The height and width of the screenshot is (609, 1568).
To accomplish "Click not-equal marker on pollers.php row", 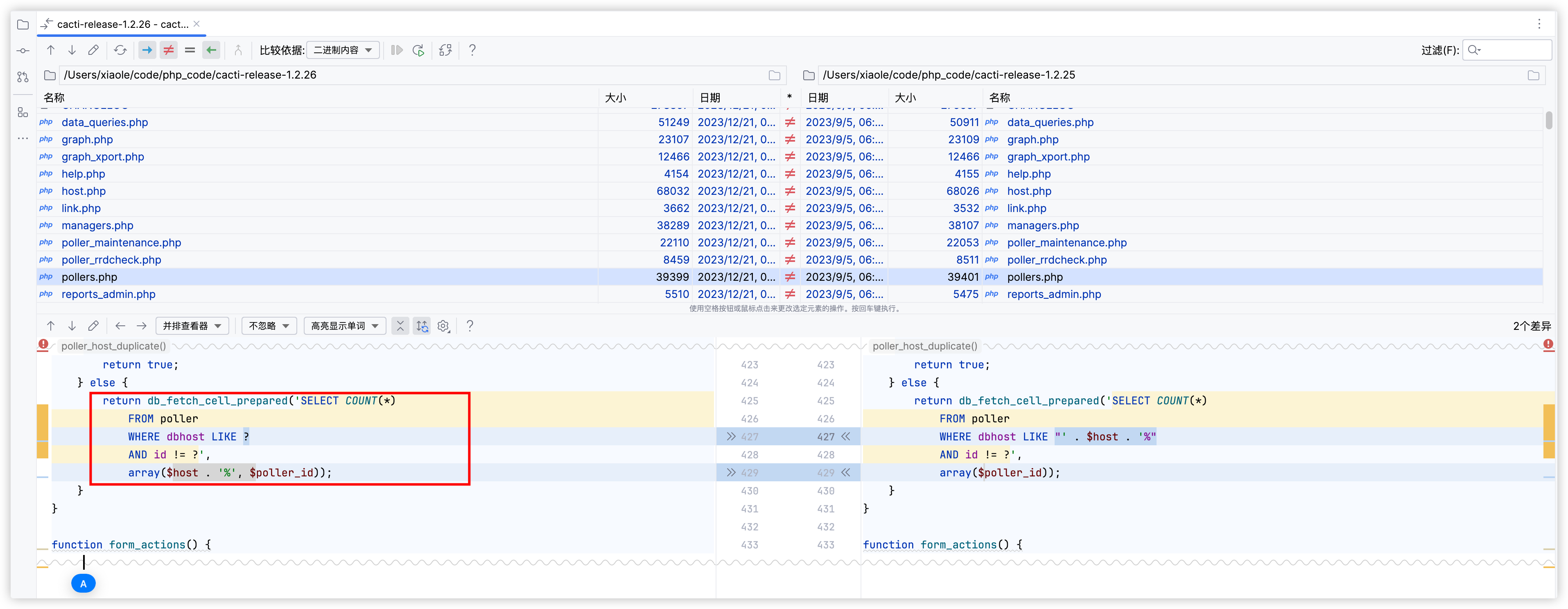I will (789, 277).
